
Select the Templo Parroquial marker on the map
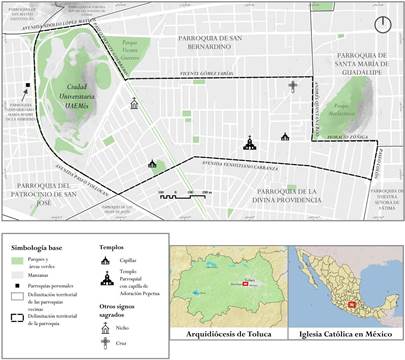tap(250, 143)
